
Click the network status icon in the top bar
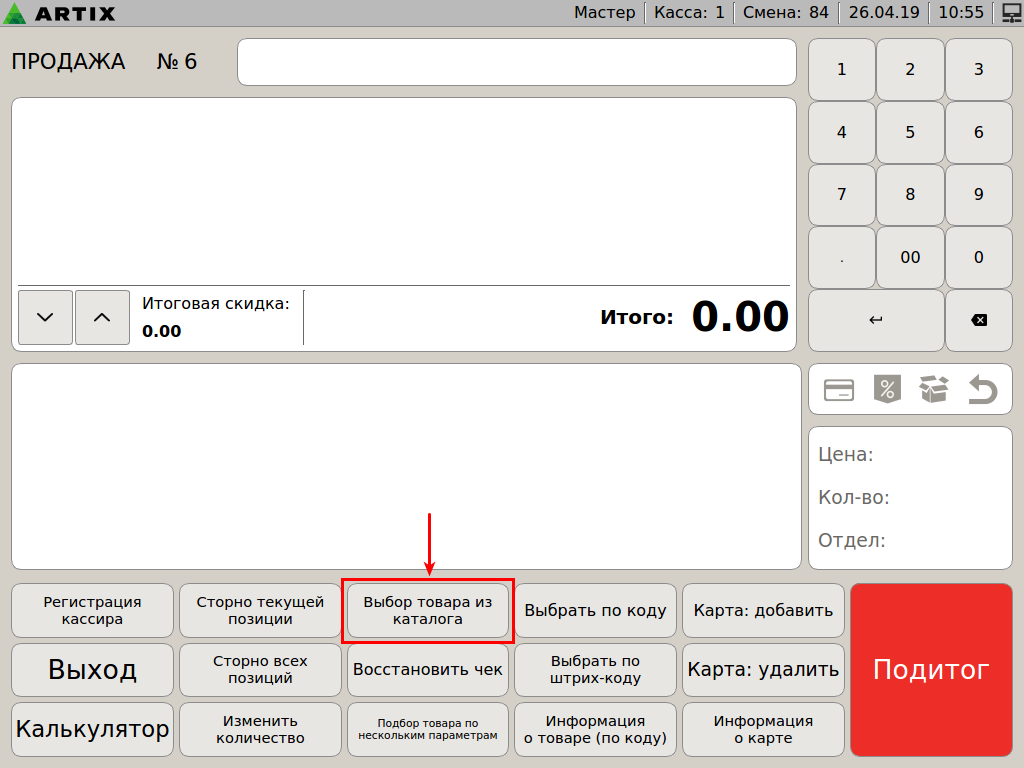tap(1010, 13)
